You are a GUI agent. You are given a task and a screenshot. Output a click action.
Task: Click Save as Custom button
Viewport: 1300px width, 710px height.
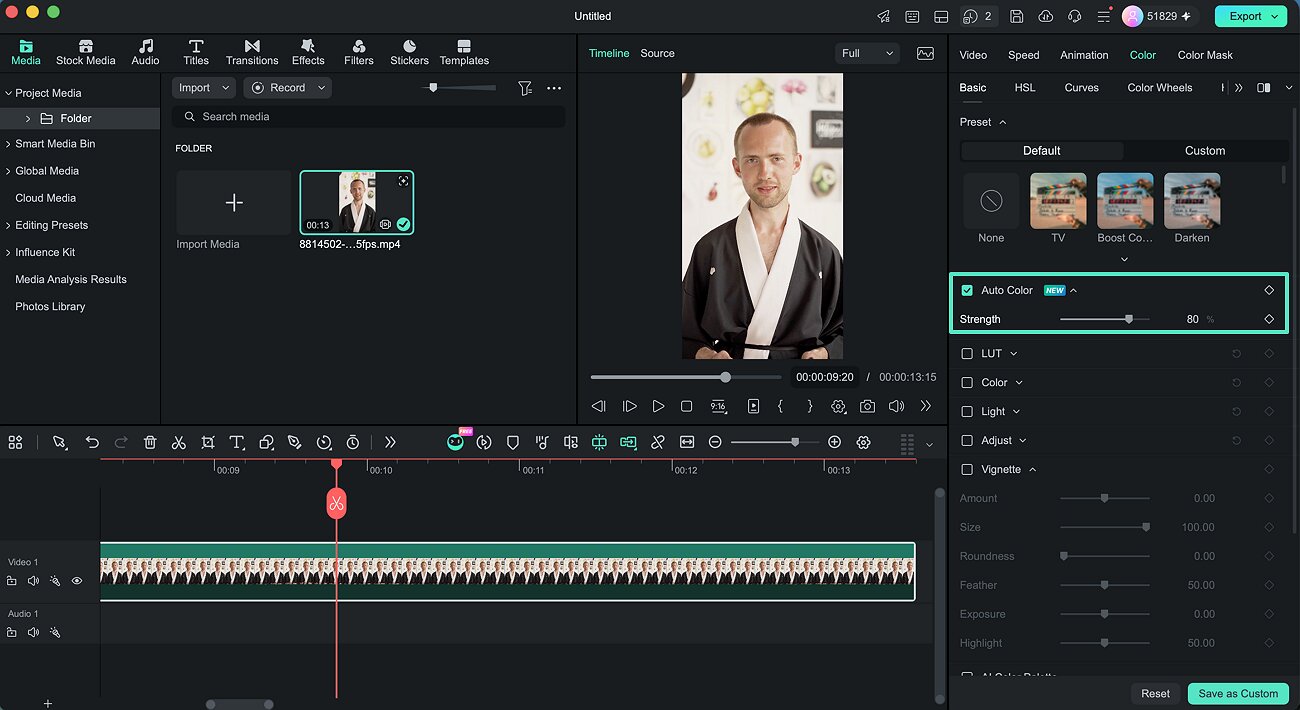tap(1238, 693)
